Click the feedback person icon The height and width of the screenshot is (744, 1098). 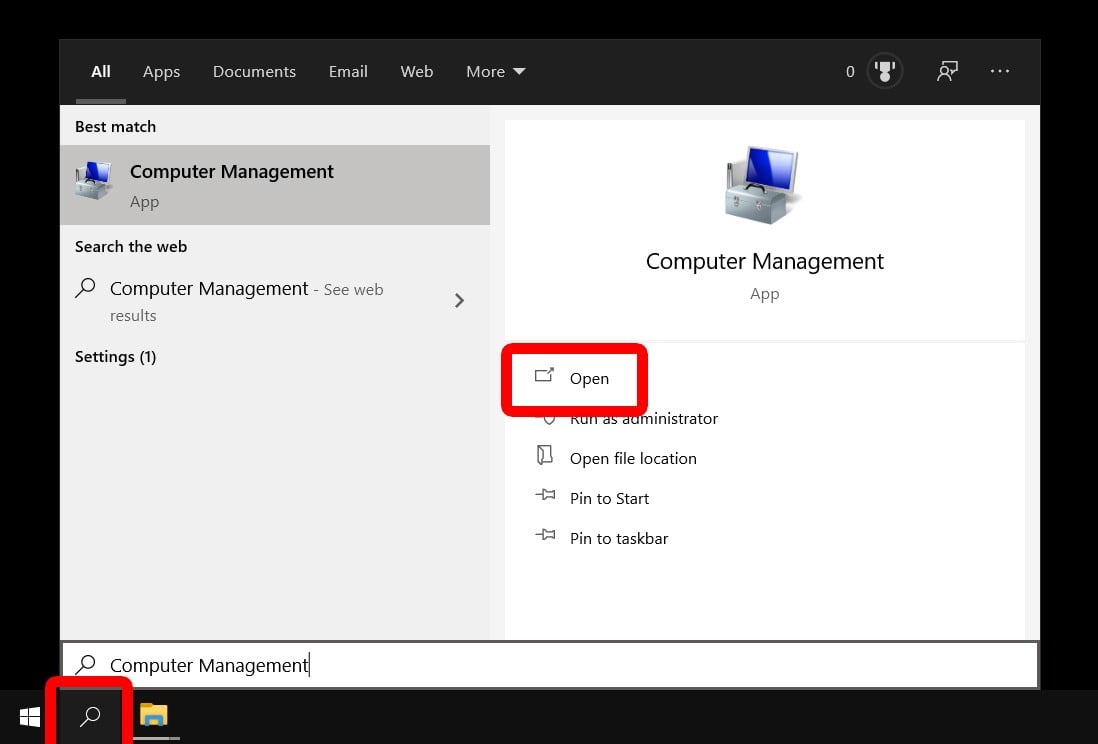pos(947,71)
